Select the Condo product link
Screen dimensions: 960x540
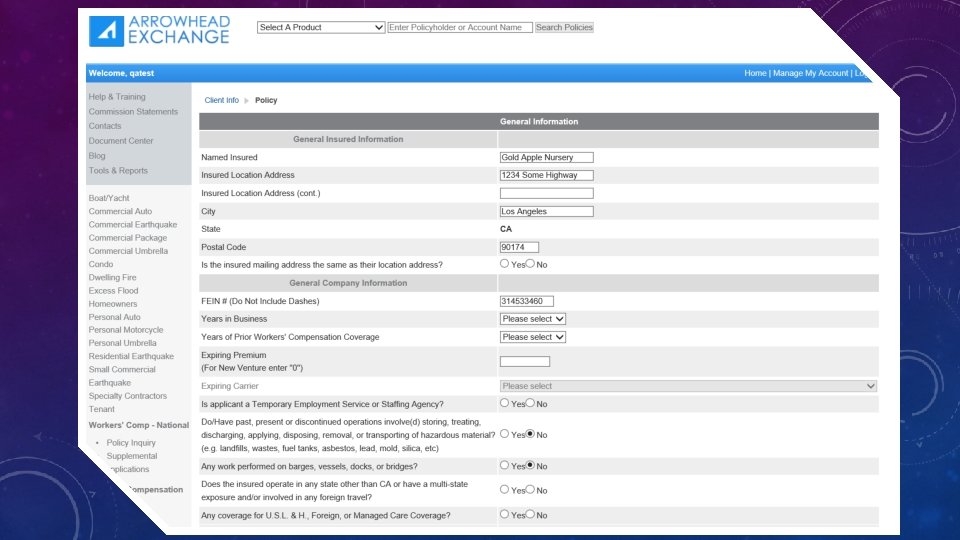pos(100,264)
